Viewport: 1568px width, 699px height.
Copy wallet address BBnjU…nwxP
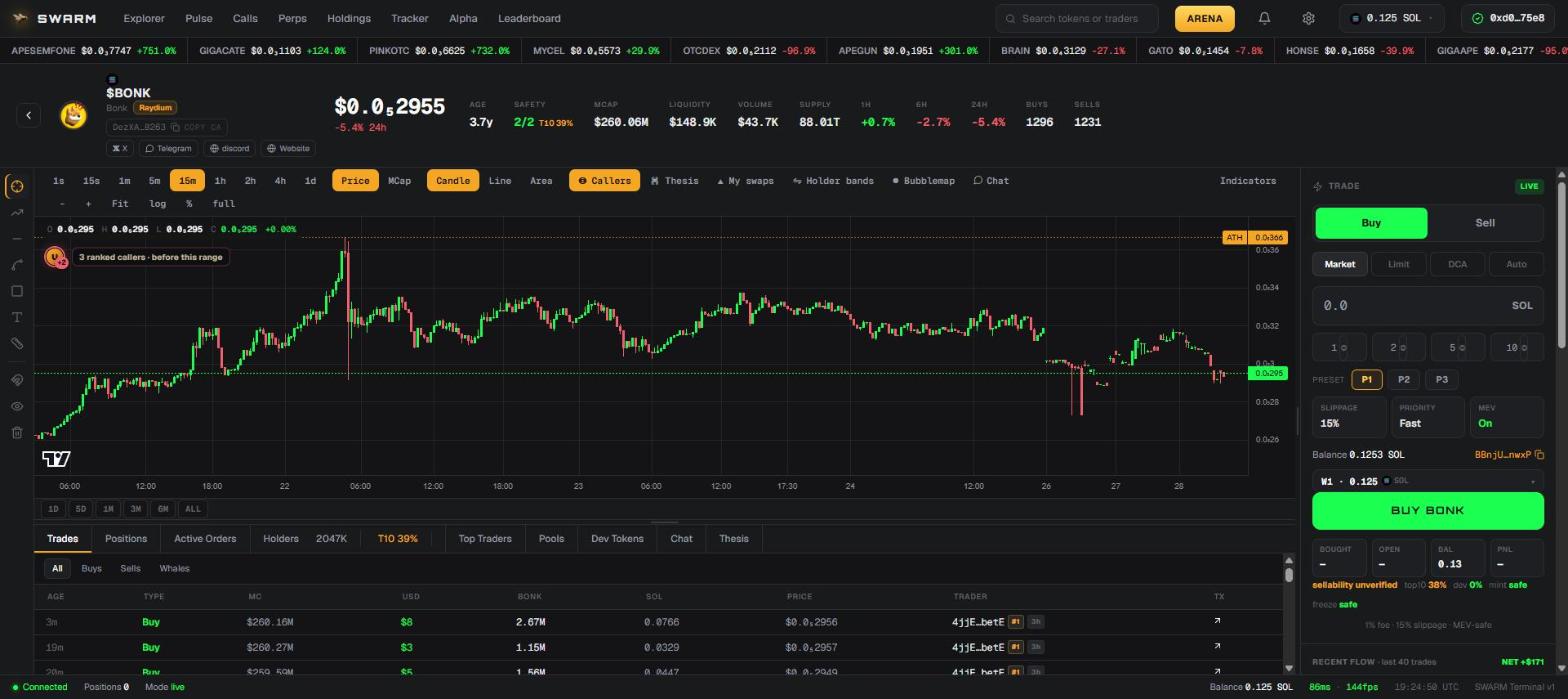pyautogui.click(x=1509, y=454)
